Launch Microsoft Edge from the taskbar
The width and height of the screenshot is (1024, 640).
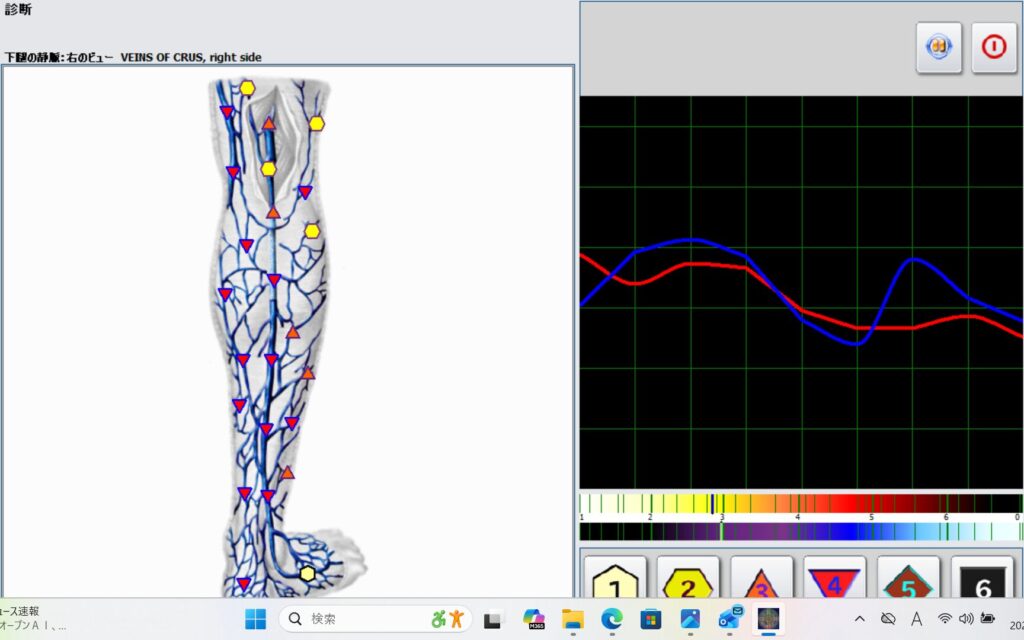point(611,619)
